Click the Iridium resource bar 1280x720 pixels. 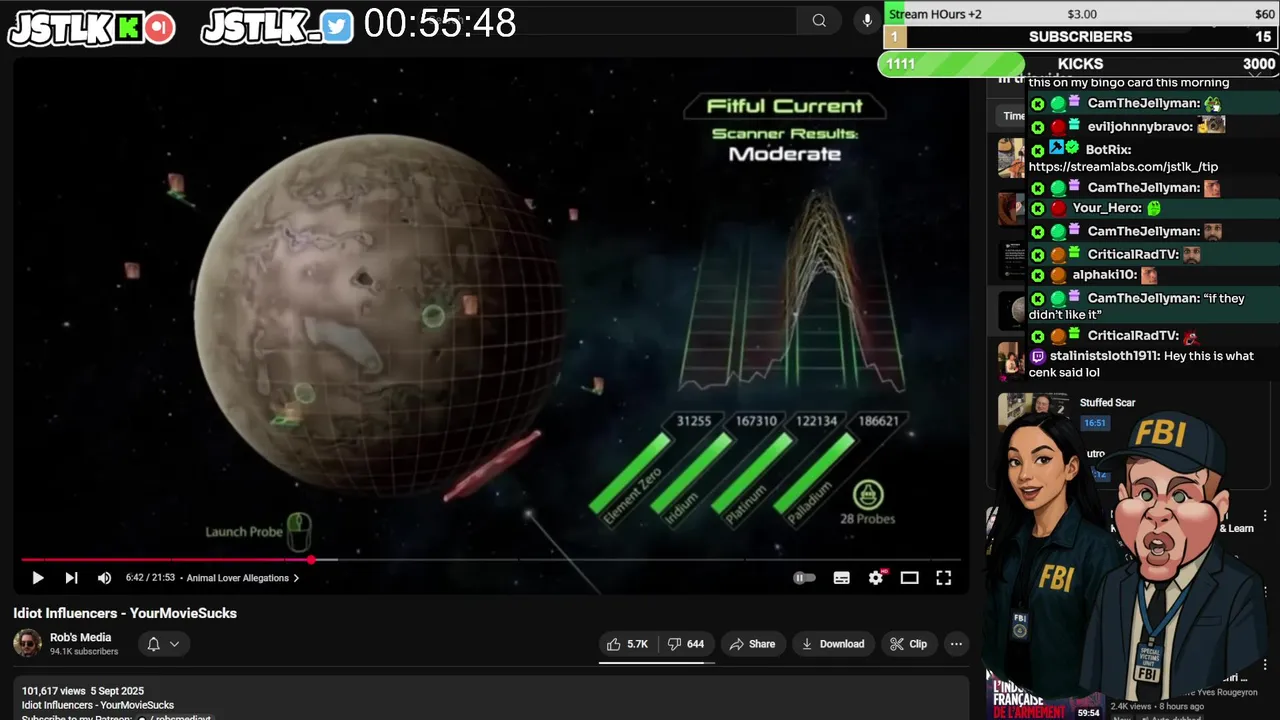coord(692,473)
